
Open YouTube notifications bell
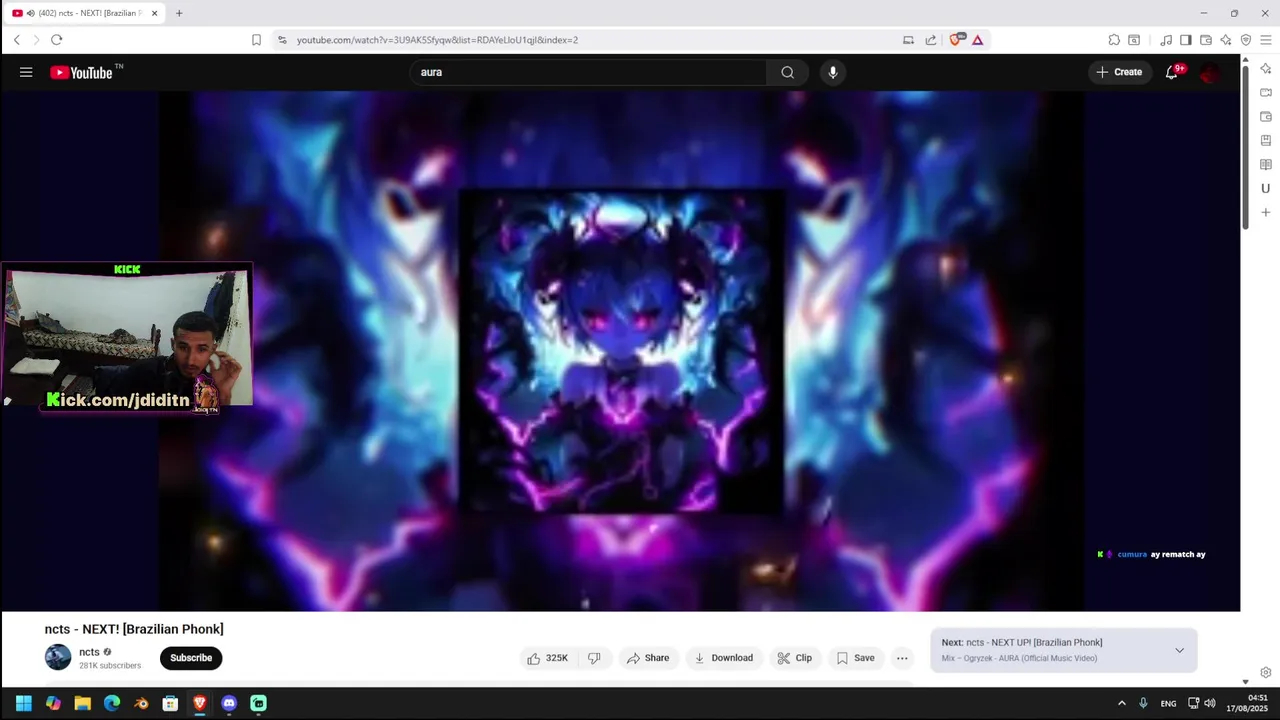[x=1172, y=72]
